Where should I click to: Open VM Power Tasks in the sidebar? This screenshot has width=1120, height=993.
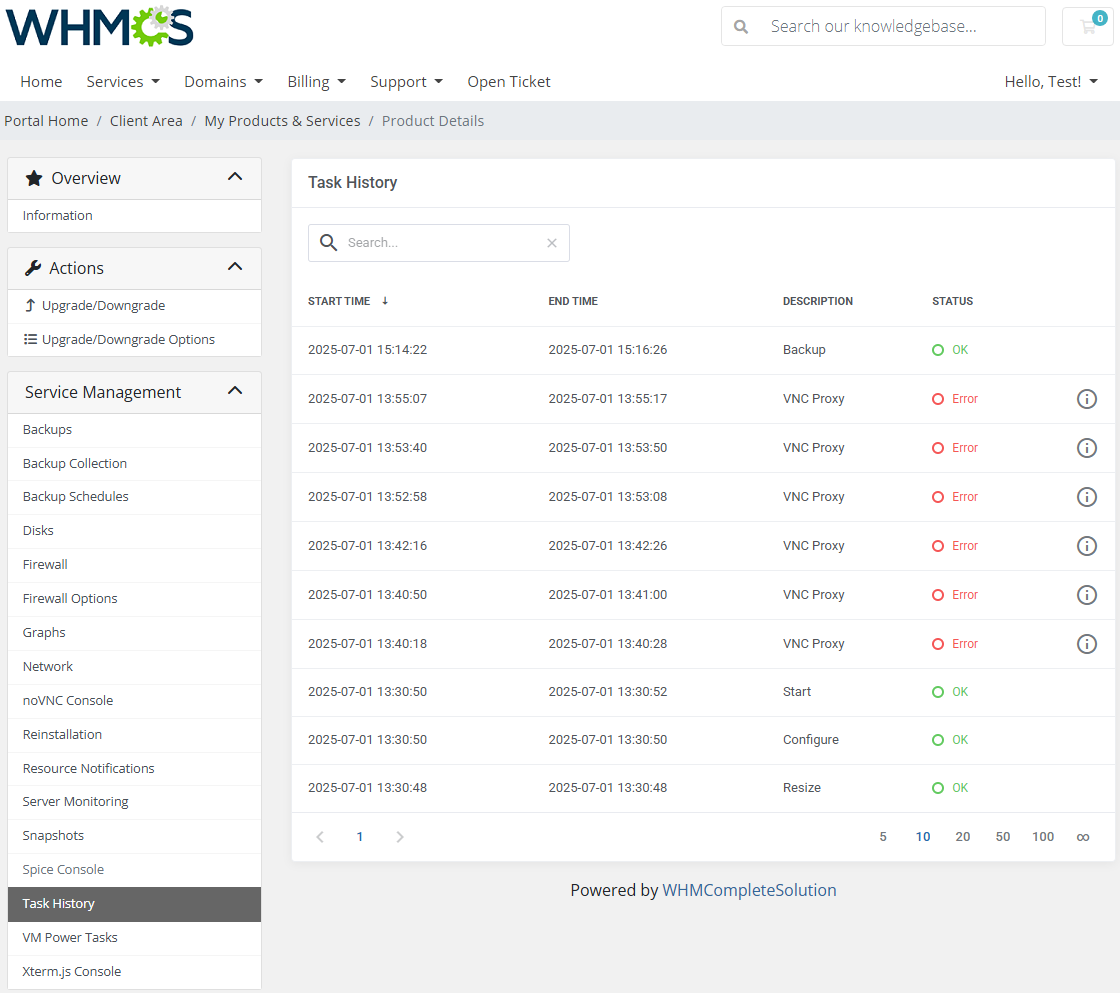tap(134, 938)
